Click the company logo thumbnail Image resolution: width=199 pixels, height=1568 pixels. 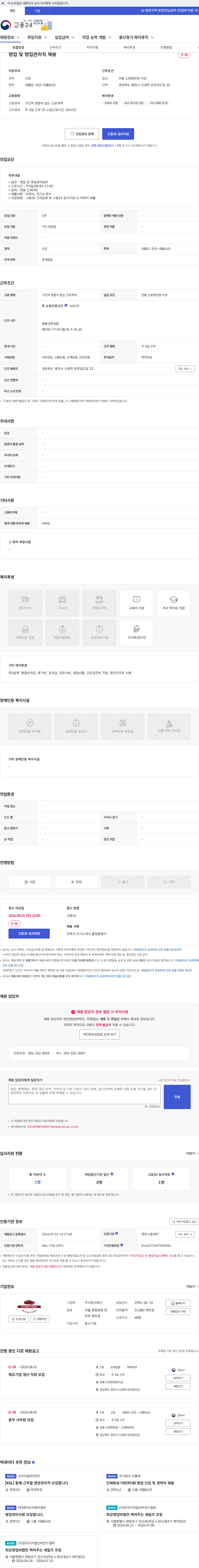click(29, 1307)
